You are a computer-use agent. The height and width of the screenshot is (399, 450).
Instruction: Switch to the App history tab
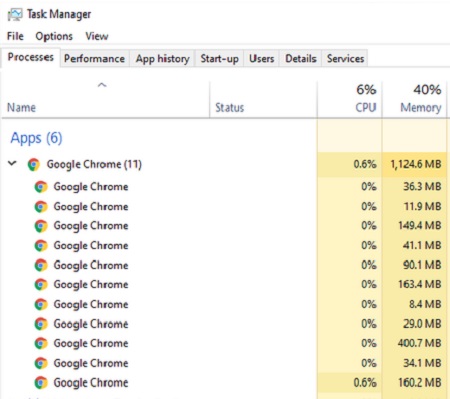tap(162, 59)
